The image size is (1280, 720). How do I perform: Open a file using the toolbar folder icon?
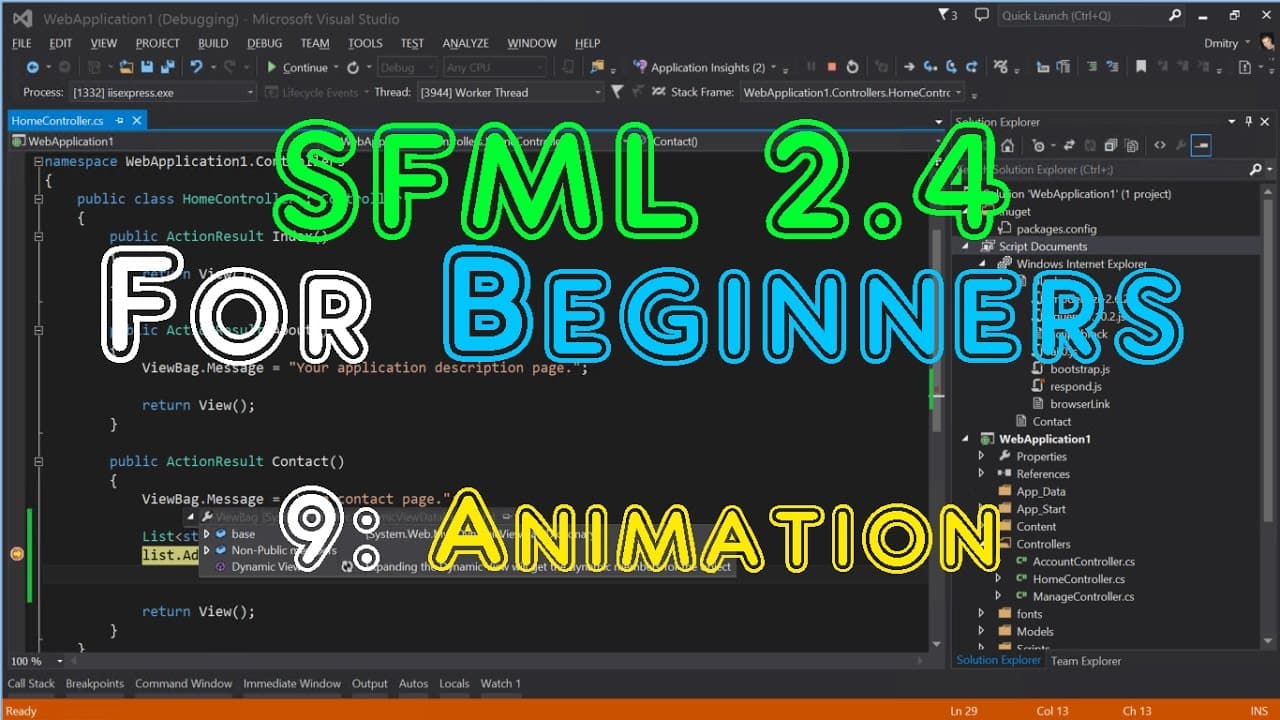pos(126,67)
